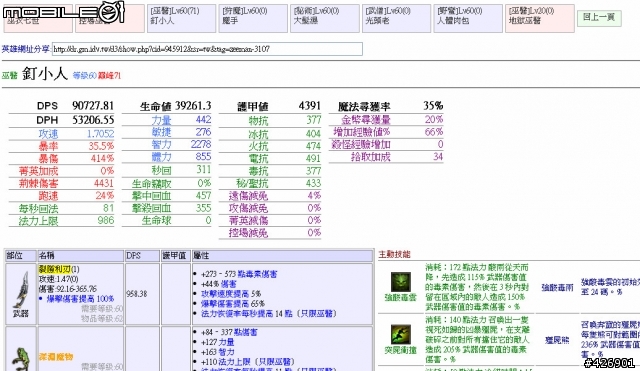Click the orange 深淵魔物 item name
The image size is (640, 371).
tap(56, 357)
